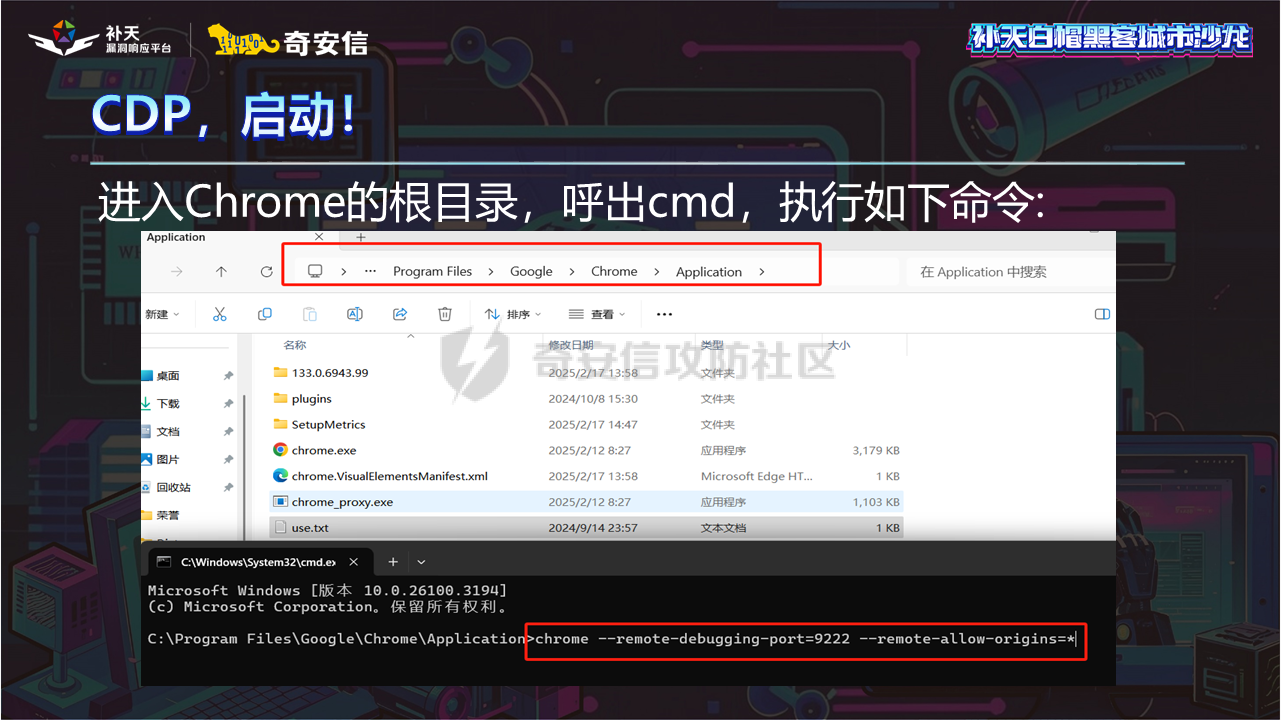Navigate to Chrome breadcrumb
The width and height of the screenshot is (1281, 720).
614,271
